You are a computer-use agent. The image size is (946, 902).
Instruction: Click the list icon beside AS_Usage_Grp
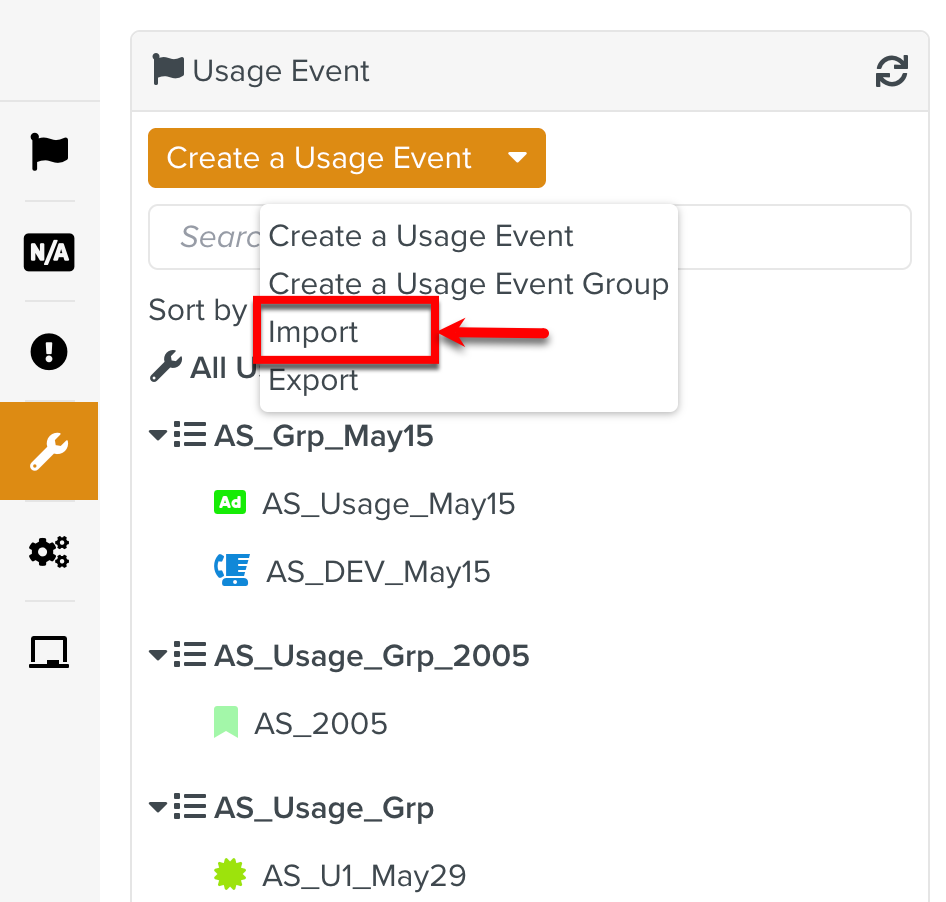pyautogui.click(x=190, y=806)
